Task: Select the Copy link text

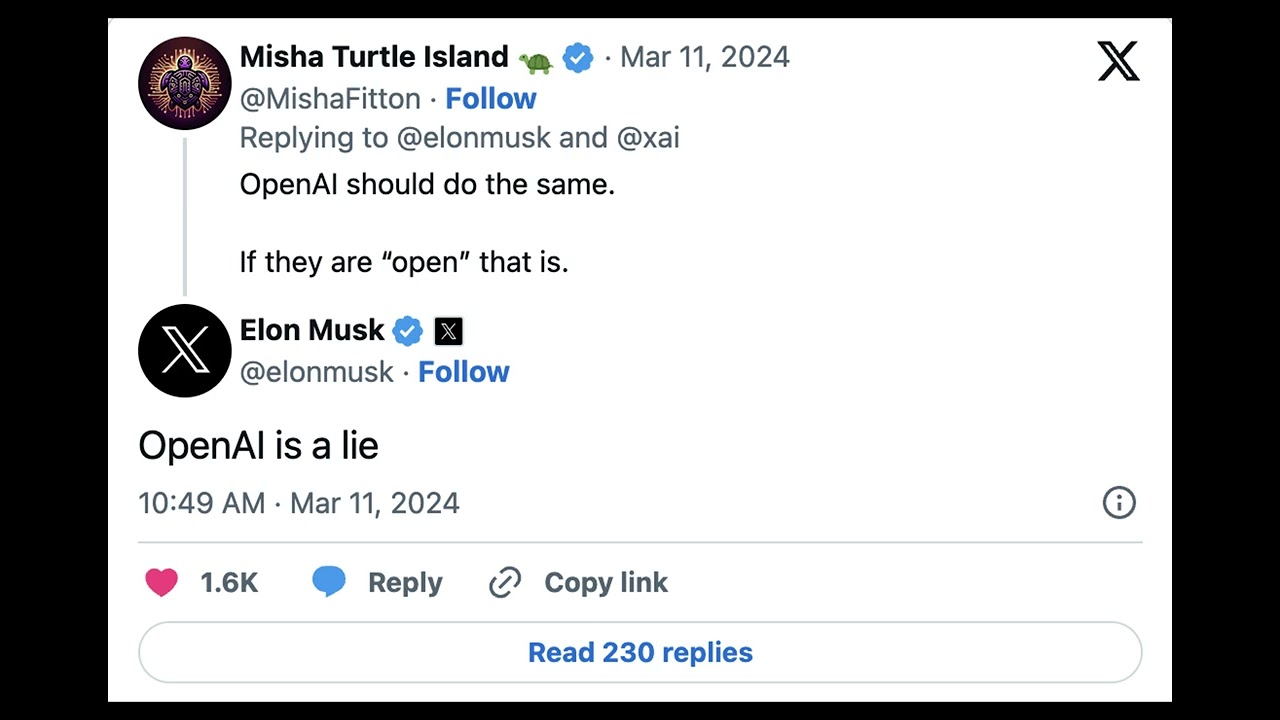Action: (x=605, y=583)
